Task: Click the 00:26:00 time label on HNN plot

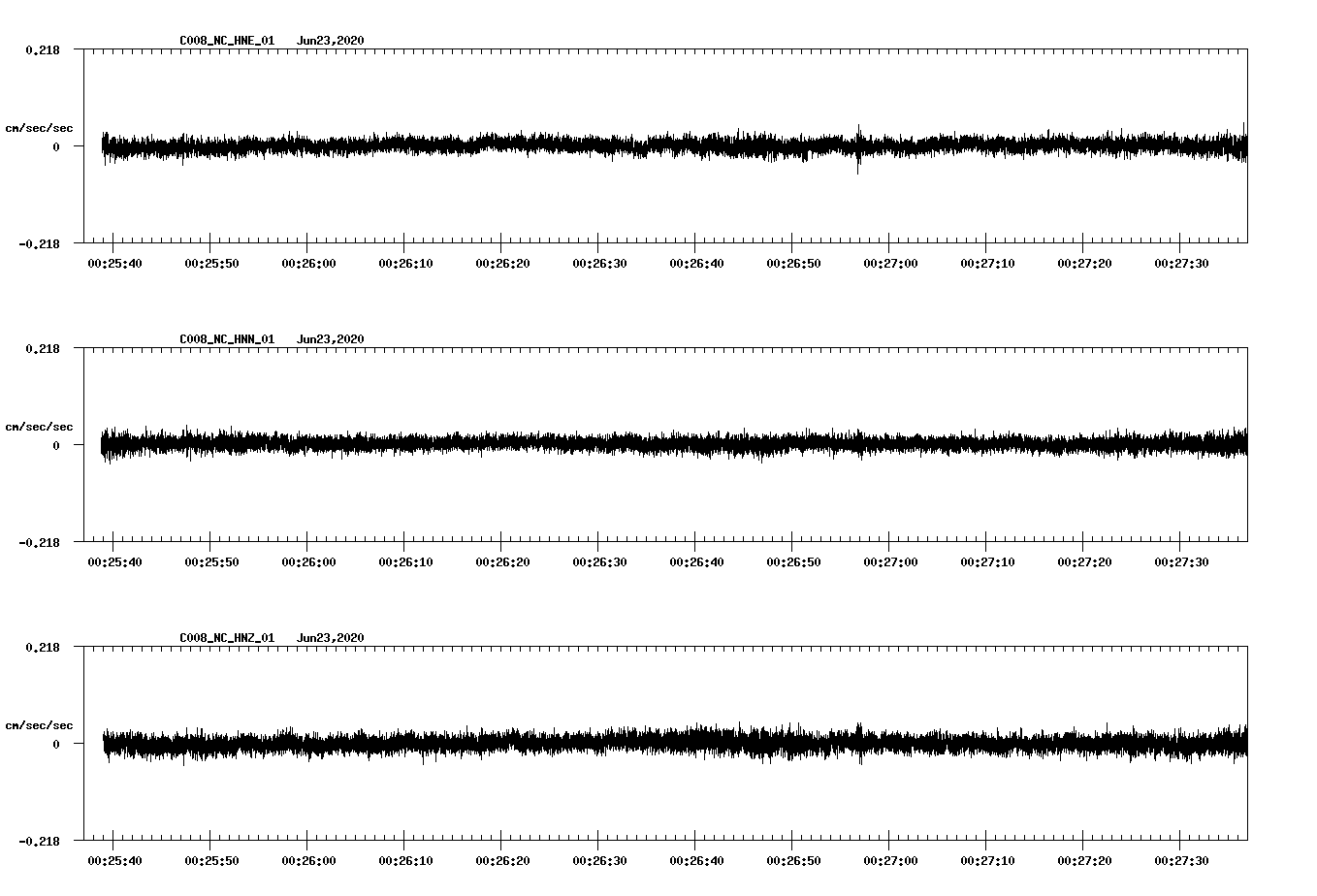Action: click(x=308, y=562)
